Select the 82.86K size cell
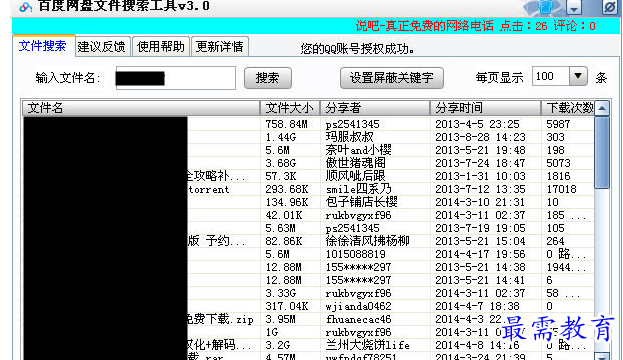Viewport: 623px width, 360px height. pyautogui.click(x=284, y=242)
